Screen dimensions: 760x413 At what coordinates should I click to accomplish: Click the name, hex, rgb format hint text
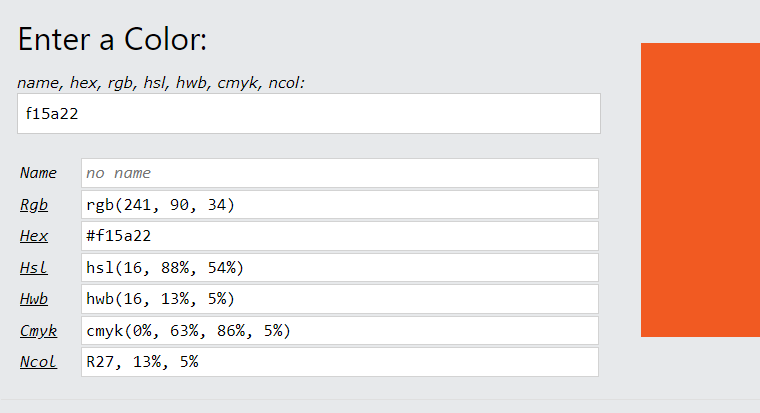pyautogui.click(x=161, y=83)
